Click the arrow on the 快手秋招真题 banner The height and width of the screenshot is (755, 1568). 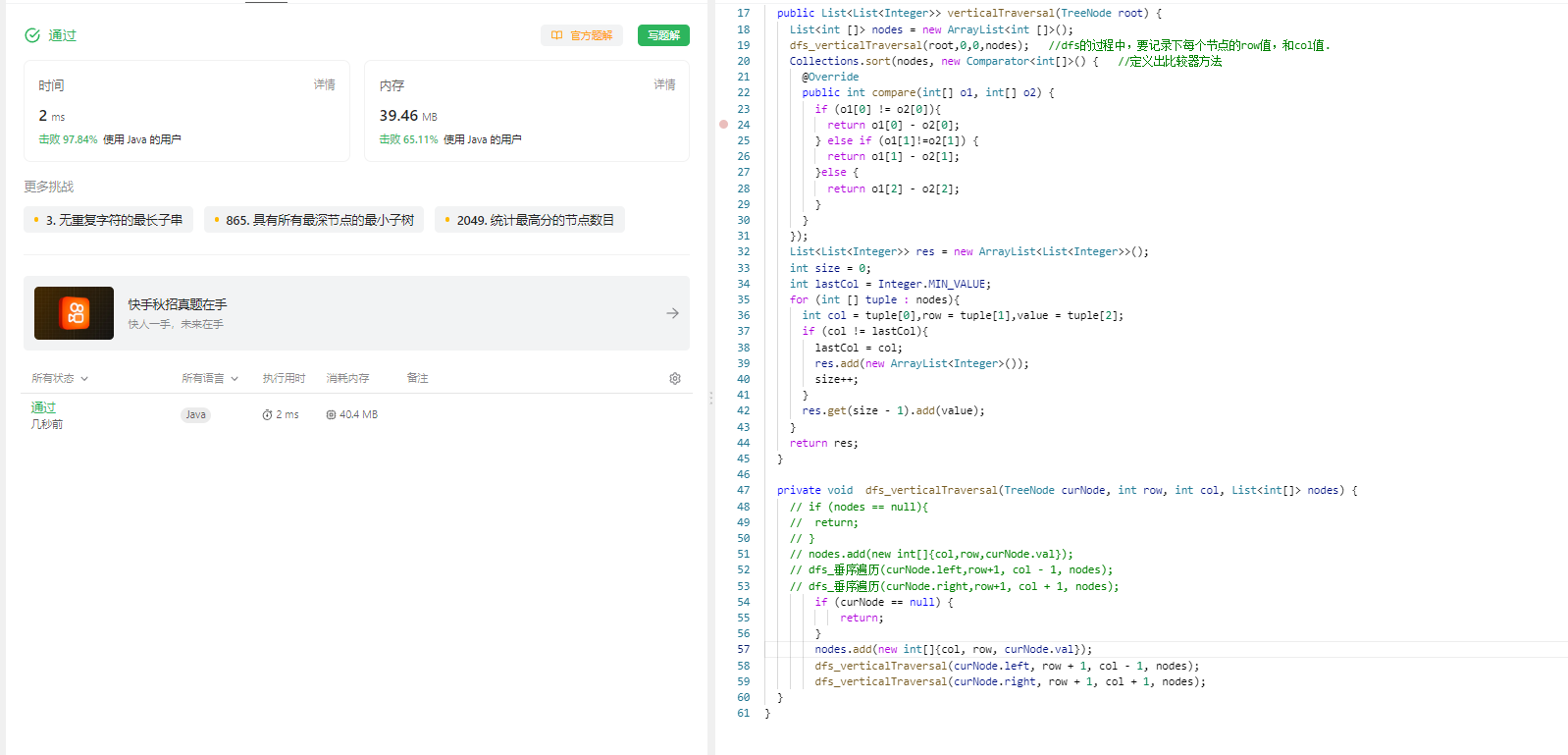coord(672,313)
